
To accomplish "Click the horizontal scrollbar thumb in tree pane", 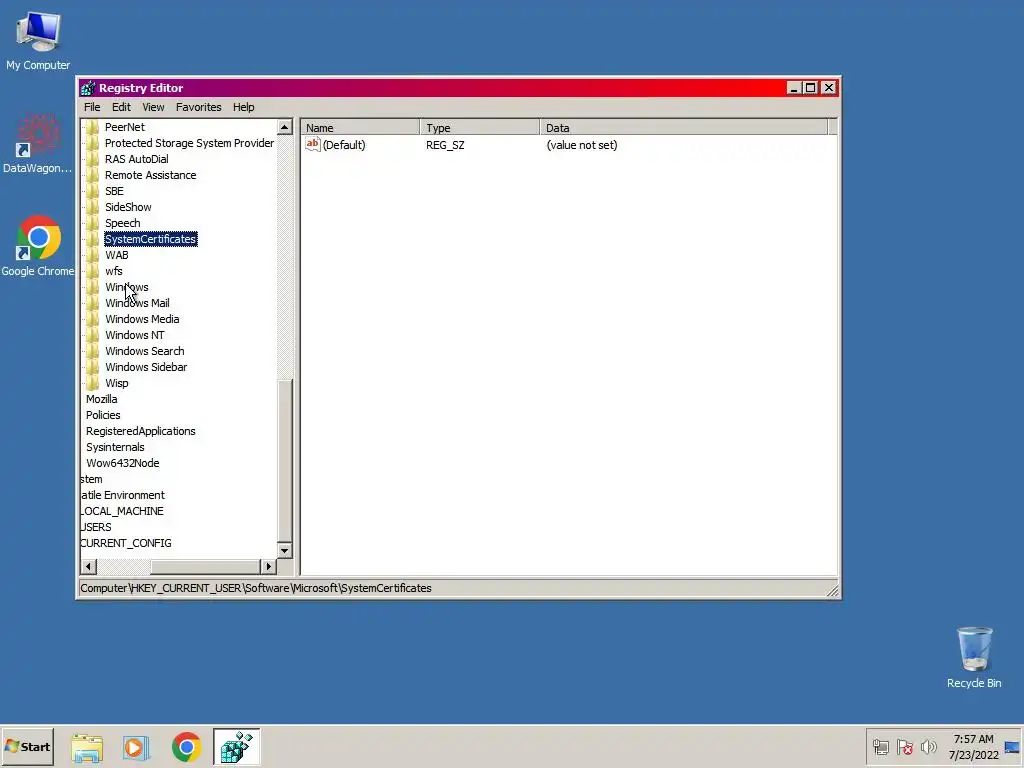I will [x=205, y=566].
